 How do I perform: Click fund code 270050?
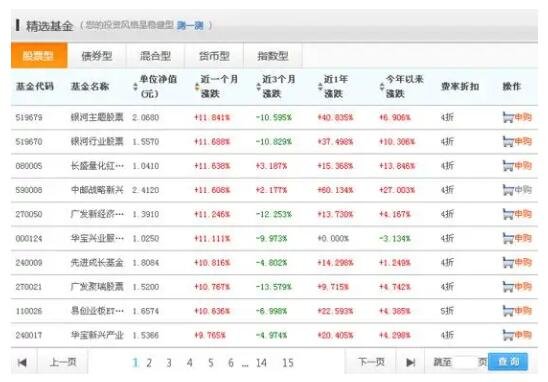coord(29,214)
